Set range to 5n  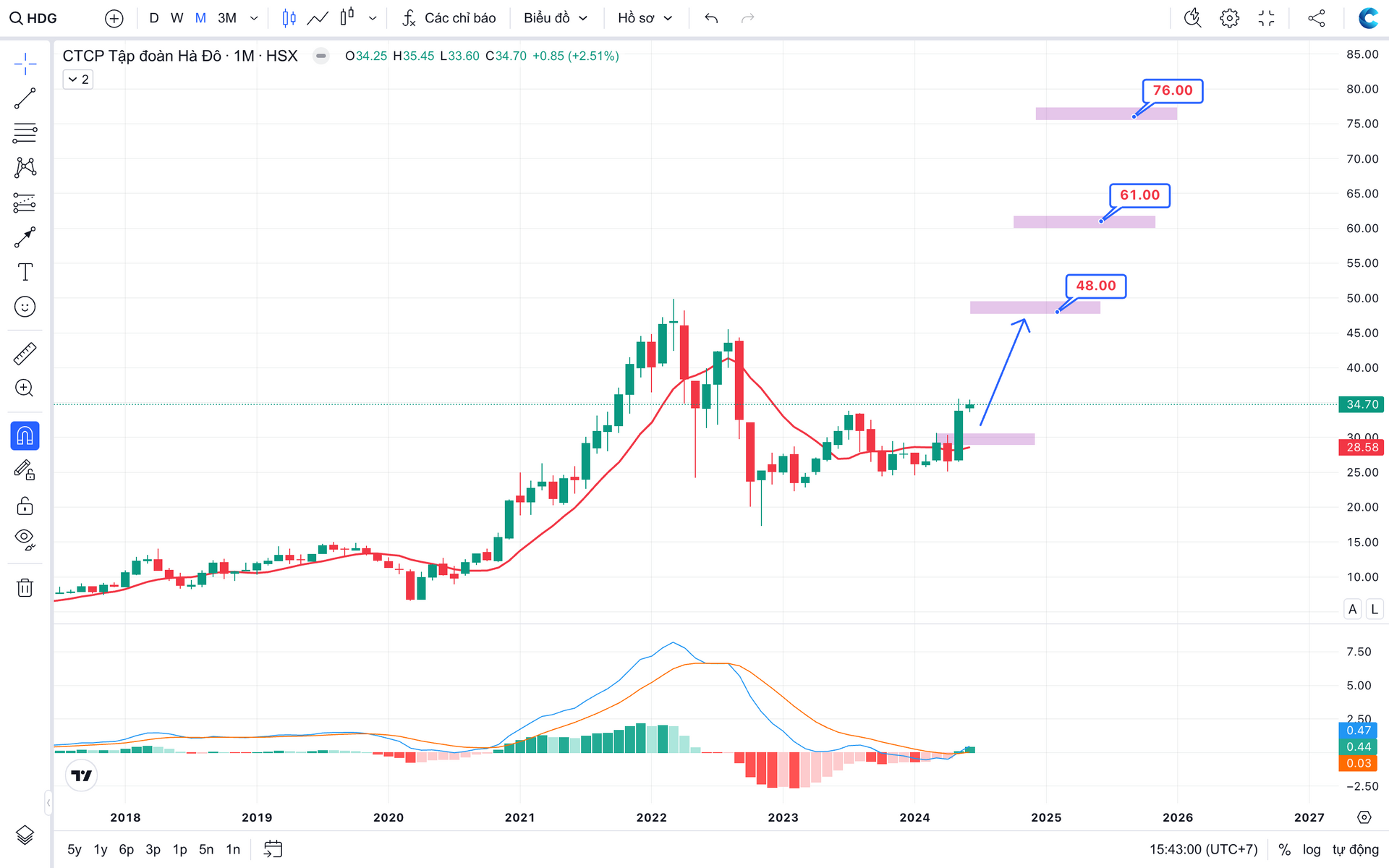(x=206, y=849)
